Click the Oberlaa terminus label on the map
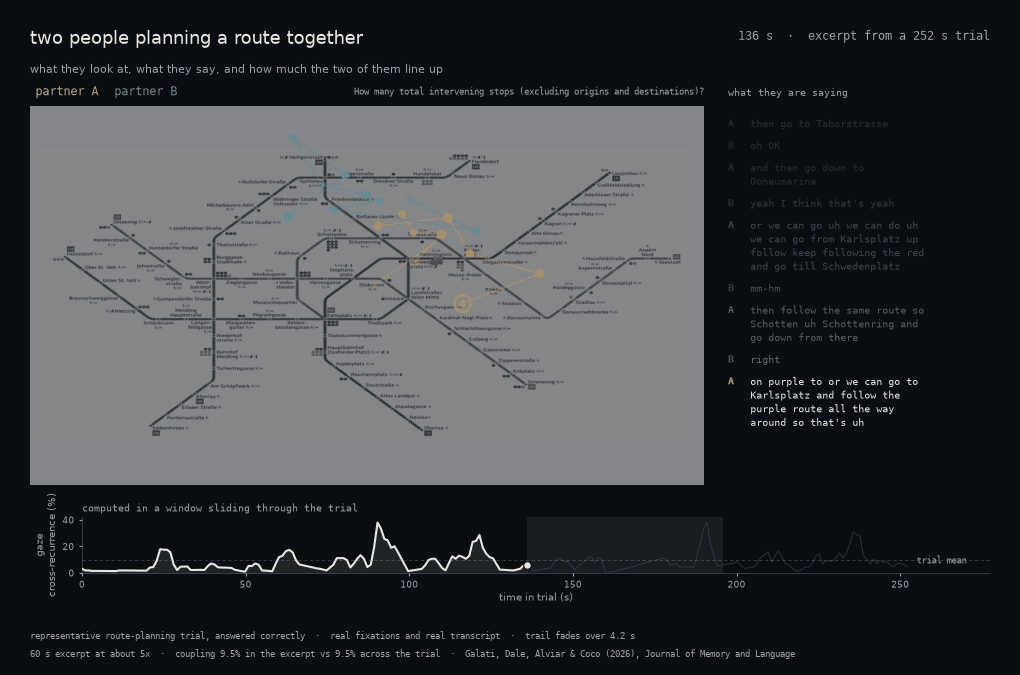The image size is (1020, 675). pyautogui.click(x=435, y=428)
